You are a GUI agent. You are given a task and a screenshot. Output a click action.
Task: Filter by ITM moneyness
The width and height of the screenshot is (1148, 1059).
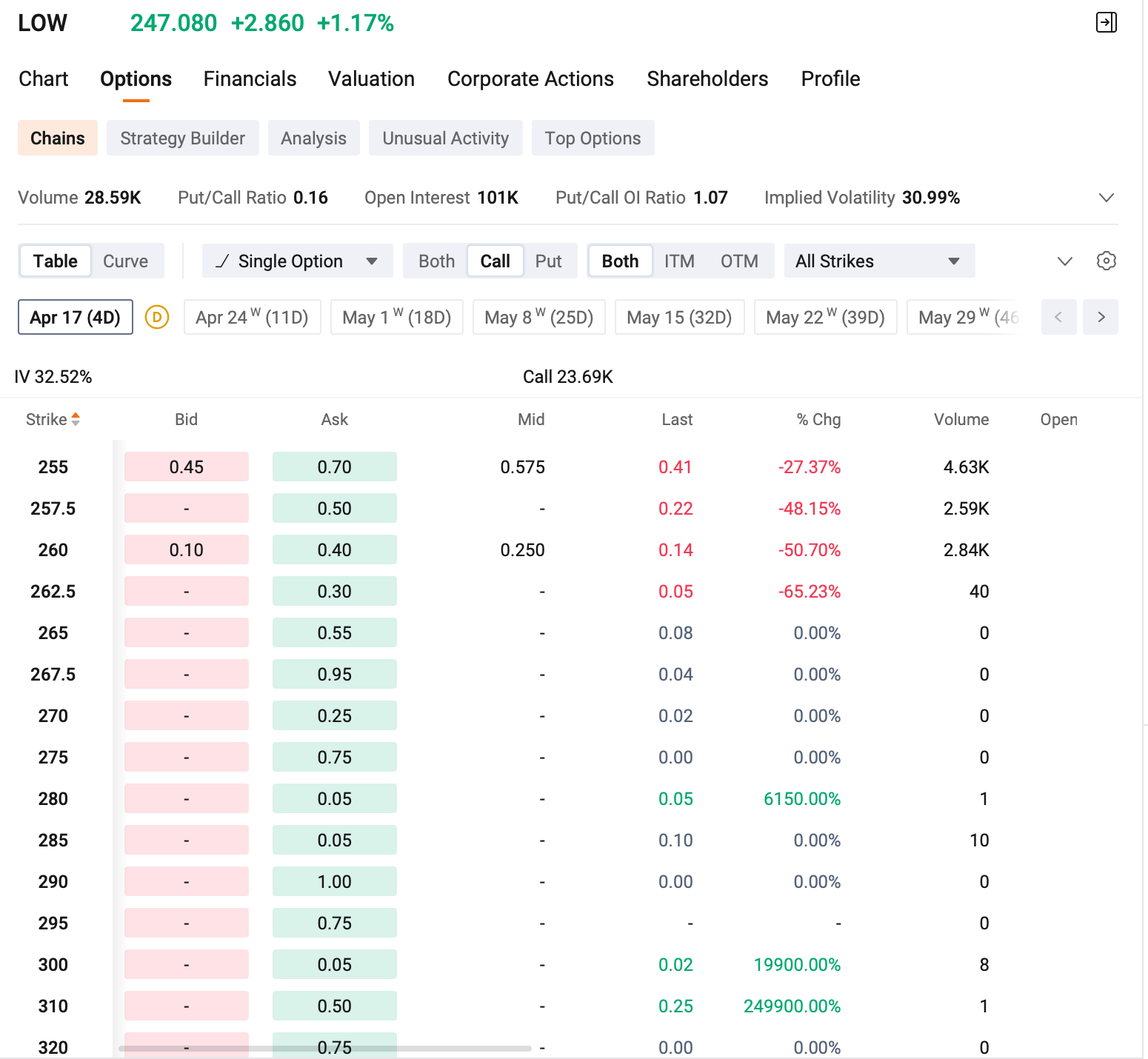[x=679, y=261]
